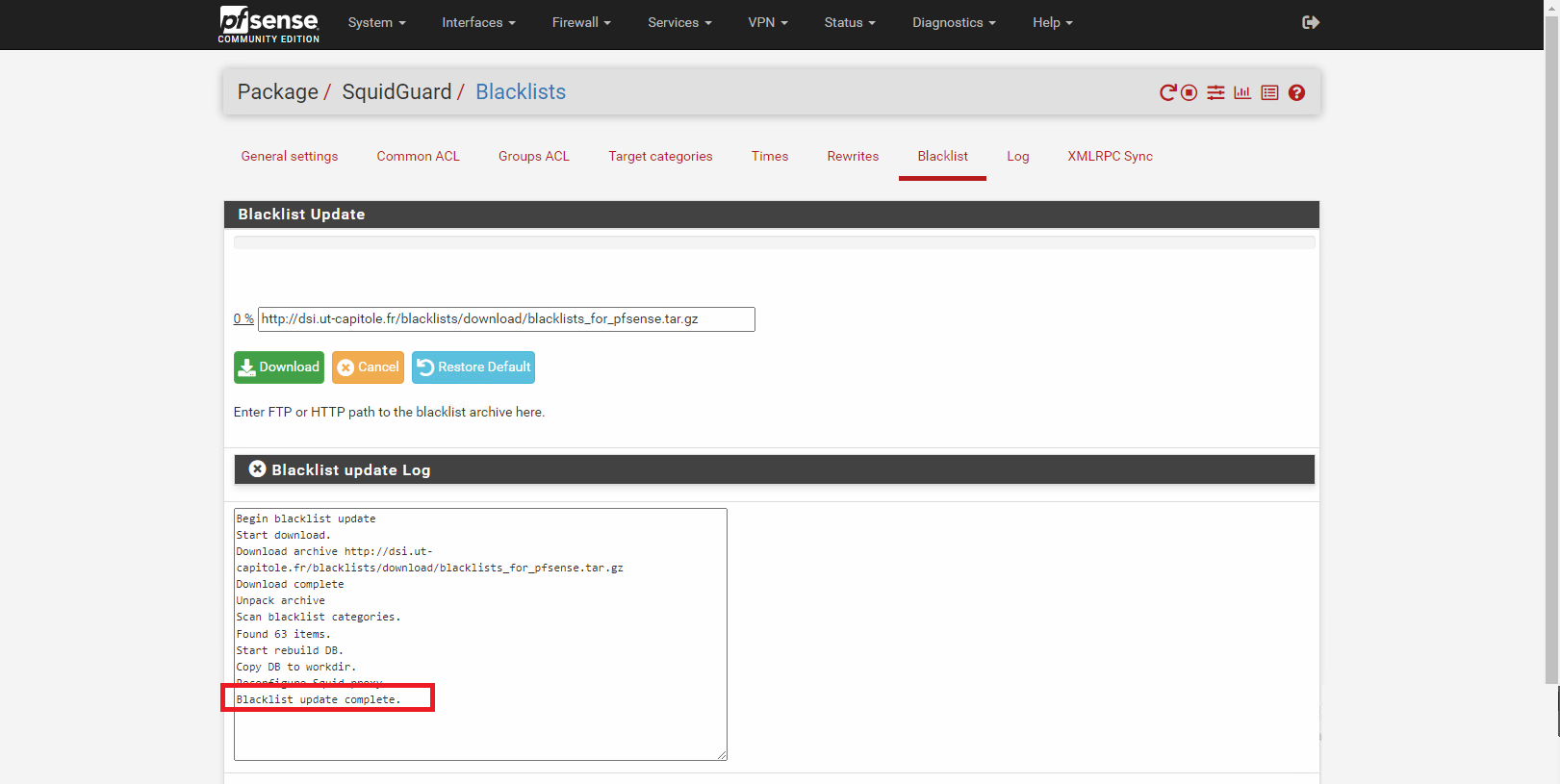The image size is (1560, 784).
Task: Click the 'Enter FTP or HTTP path' help text
Action: tap(389, 412)
